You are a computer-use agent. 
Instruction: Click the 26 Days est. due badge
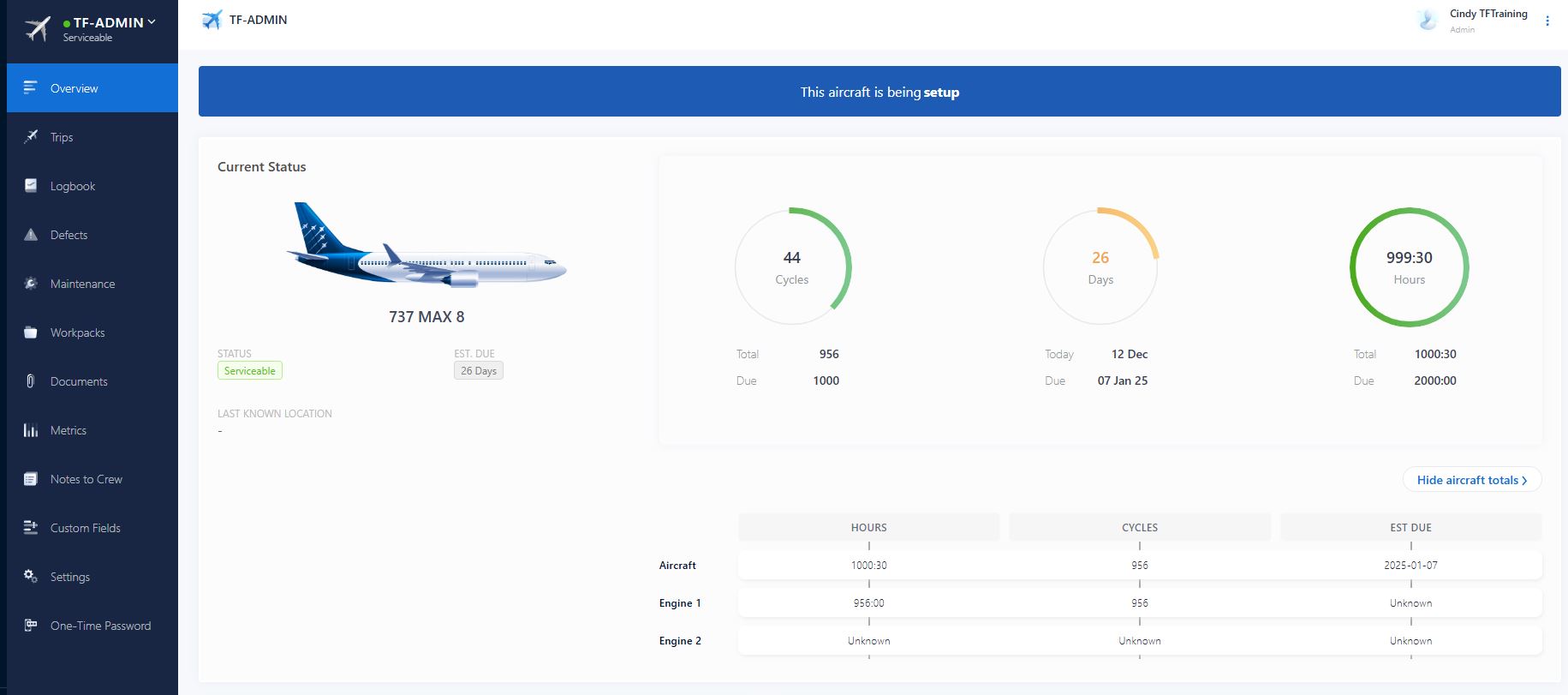478,371
